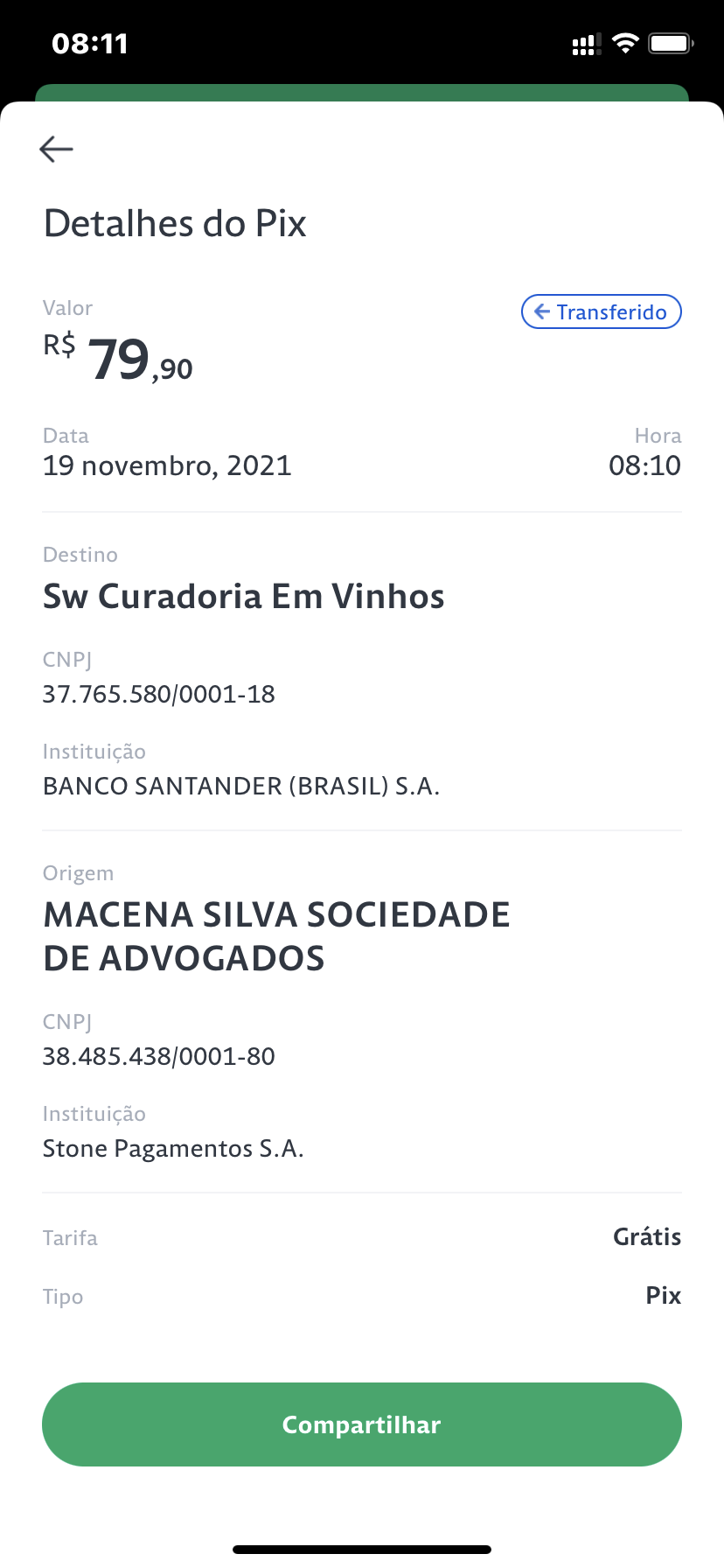The image size is (724, 1568).
Task: Tap the cellular signal bars icon
Action: coord(585,45)
